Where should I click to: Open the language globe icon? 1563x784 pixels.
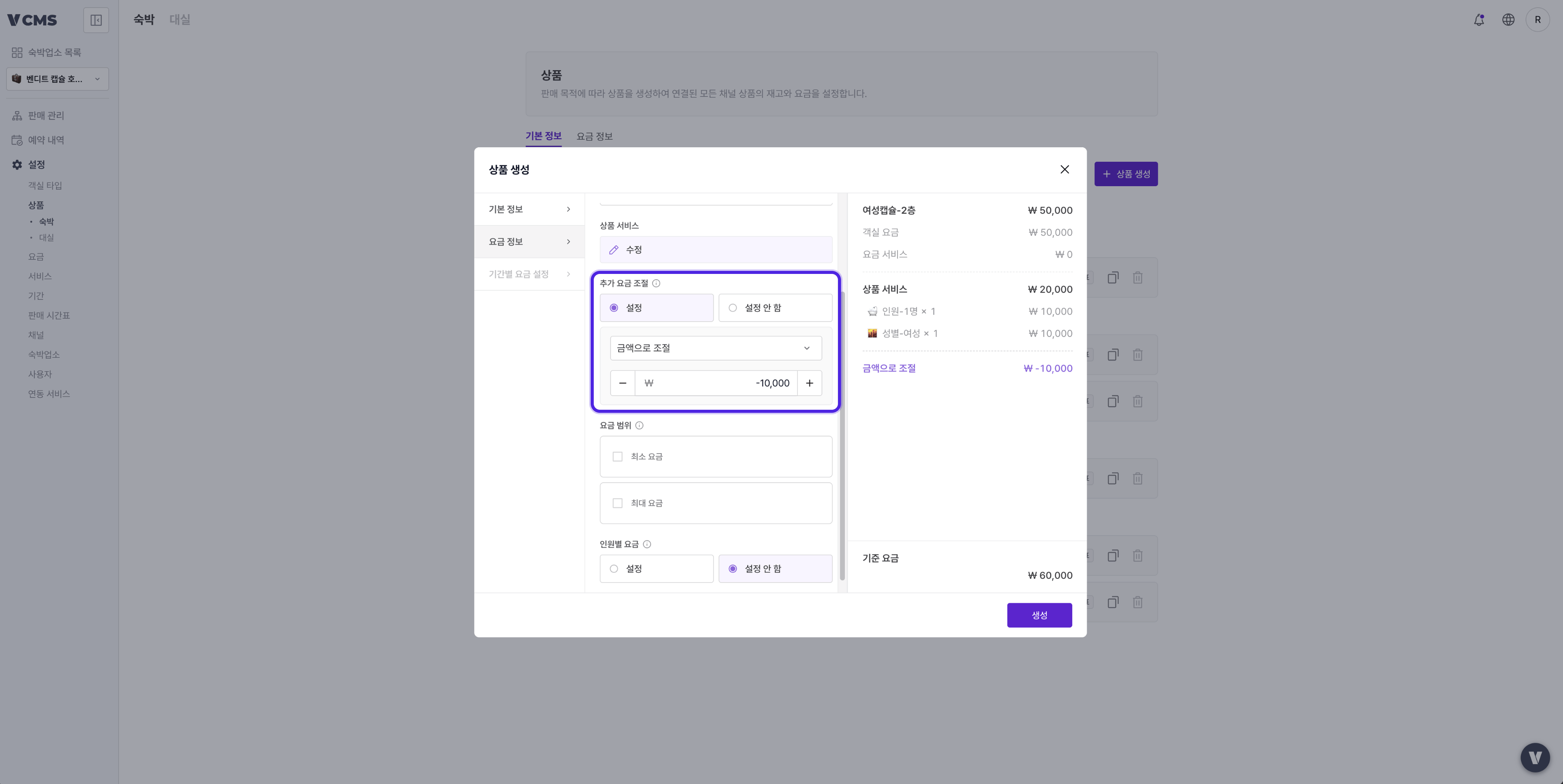point(1508,20)
